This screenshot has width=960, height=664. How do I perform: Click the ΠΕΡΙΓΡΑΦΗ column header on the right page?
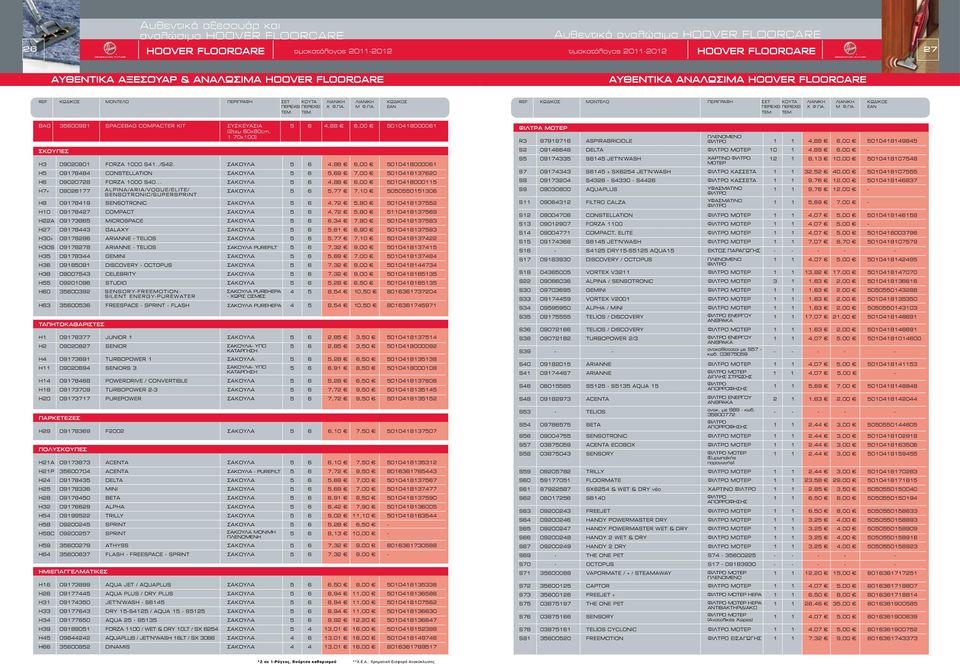pyautogui.click(x=720, y=102)
